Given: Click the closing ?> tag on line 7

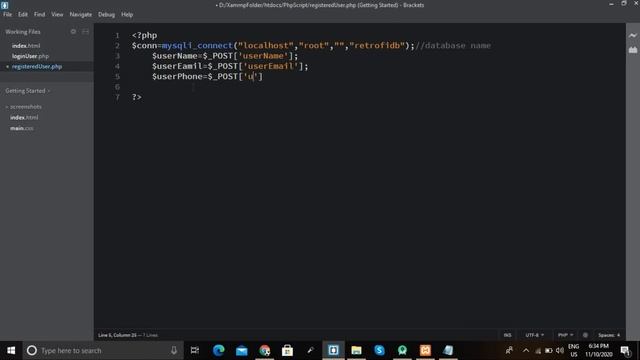Looking at the screenshot, I should pyautogui.click(x=137, y=97).
